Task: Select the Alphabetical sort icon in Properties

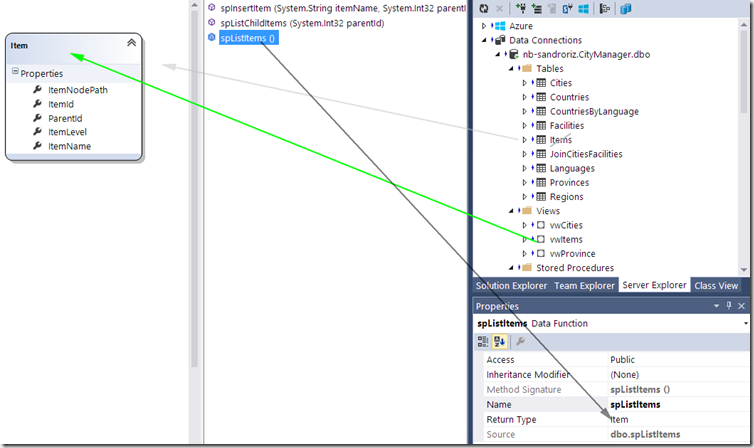Action: [499, 341]
